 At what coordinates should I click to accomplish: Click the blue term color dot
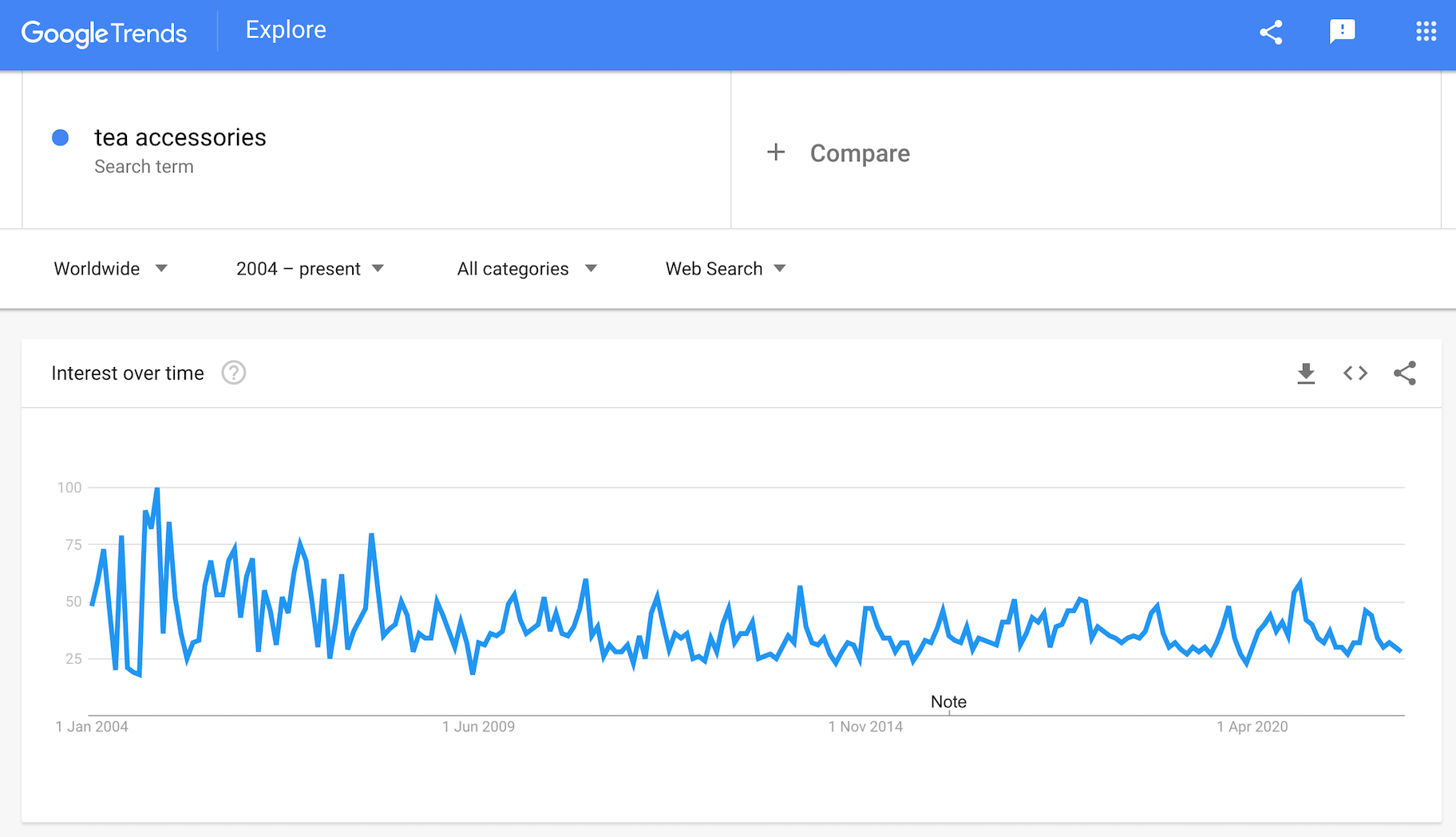(x=60, y=138)
